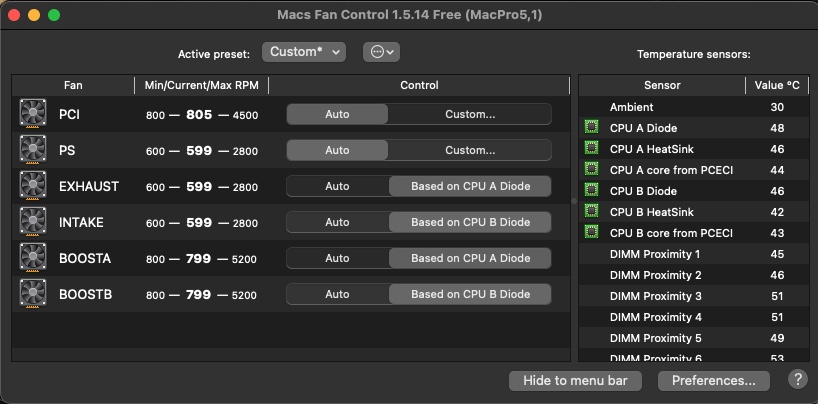
Task: Switch INTAKE fan to Auto
Action: pyautogui.click(x=337, y=222)
